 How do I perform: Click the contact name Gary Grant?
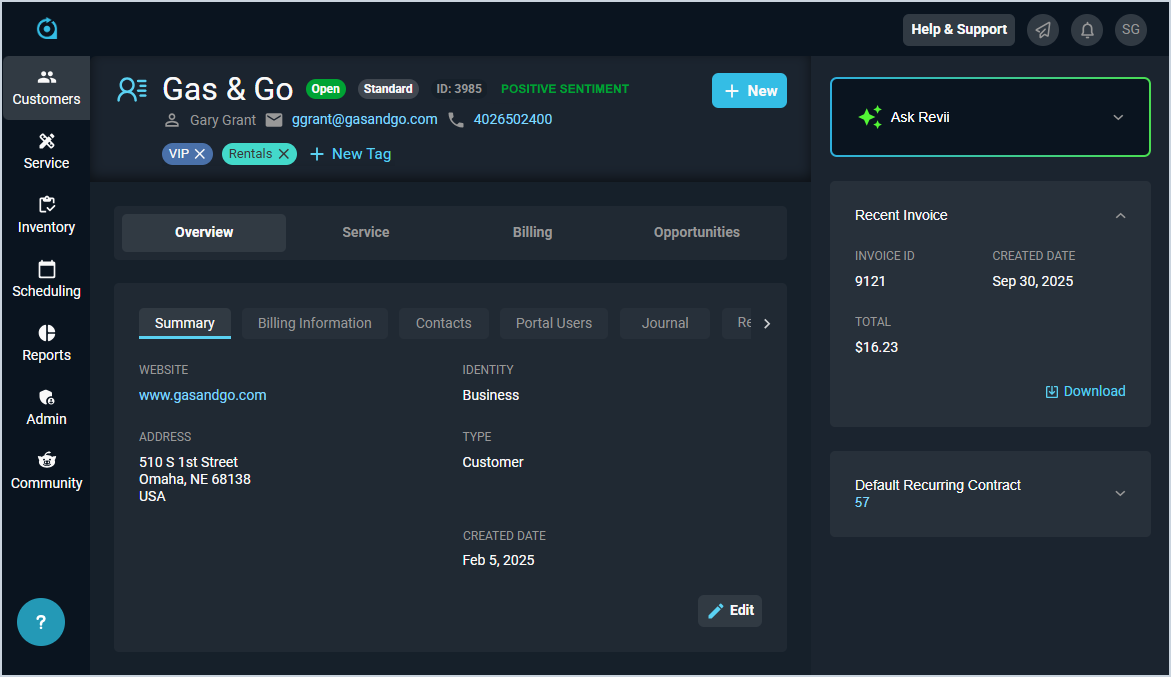[x=223, y=120]
